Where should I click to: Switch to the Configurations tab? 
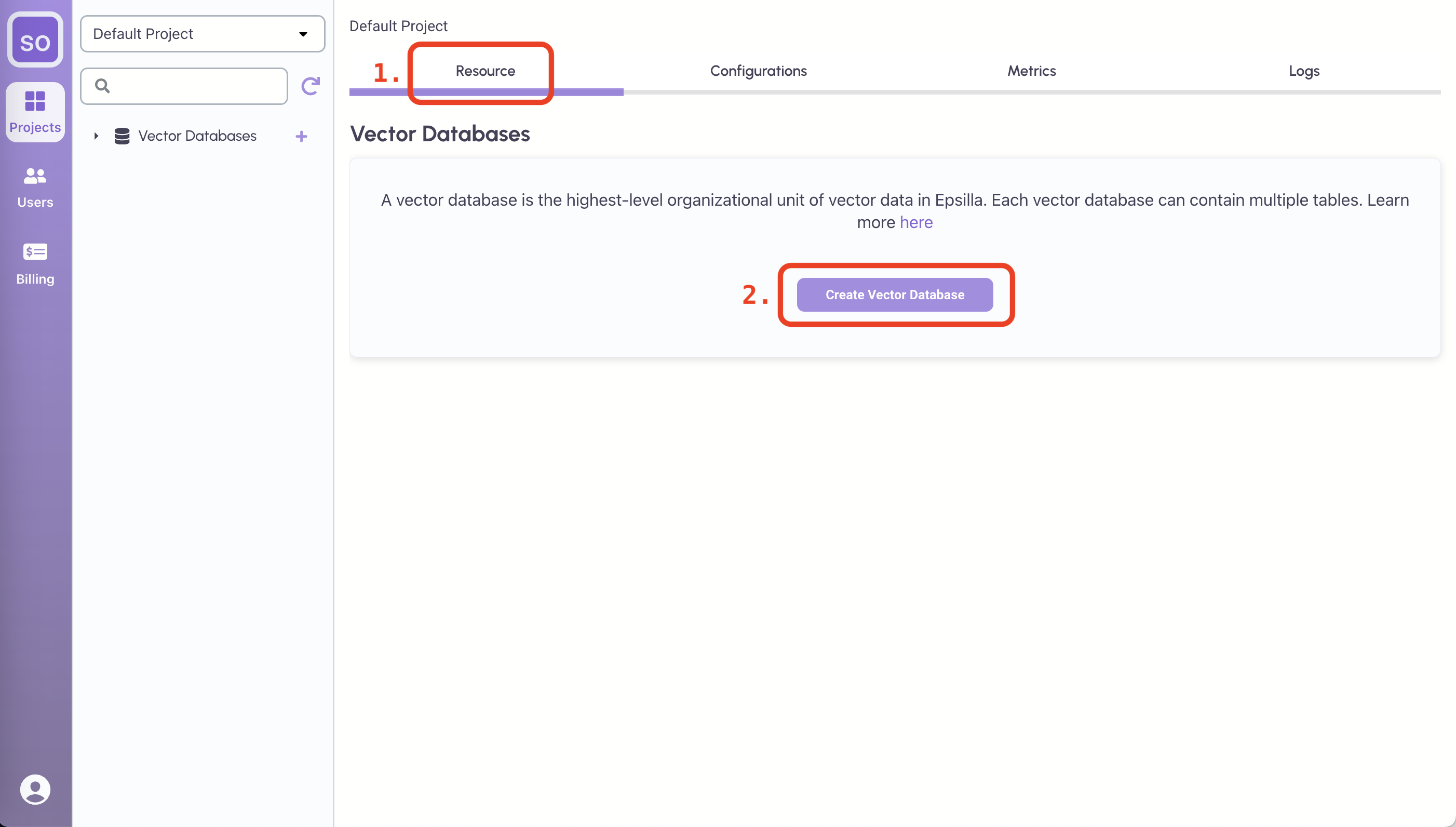(x=758, y=71)
